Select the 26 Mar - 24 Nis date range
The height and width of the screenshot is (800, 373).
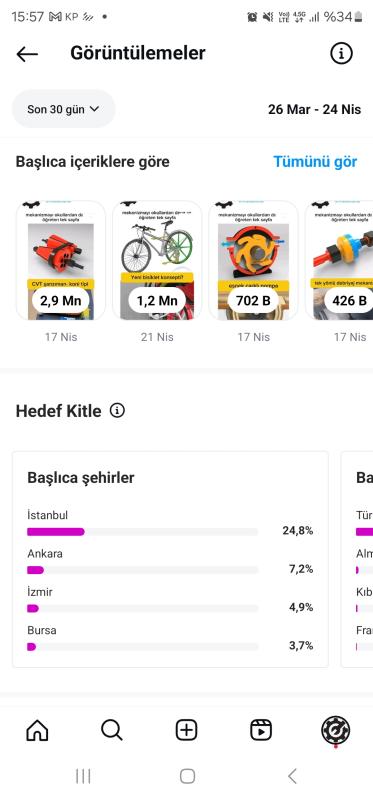click(314, 109)
